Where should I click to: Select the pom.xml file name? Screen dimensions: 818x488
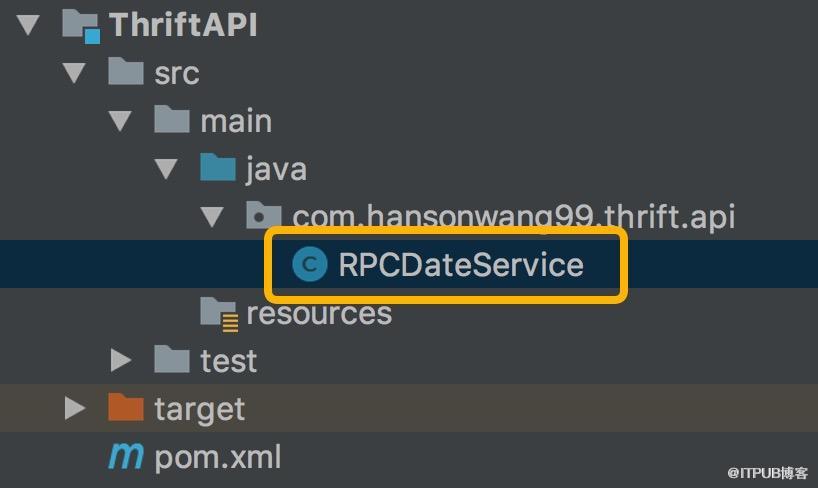[218, 458]
